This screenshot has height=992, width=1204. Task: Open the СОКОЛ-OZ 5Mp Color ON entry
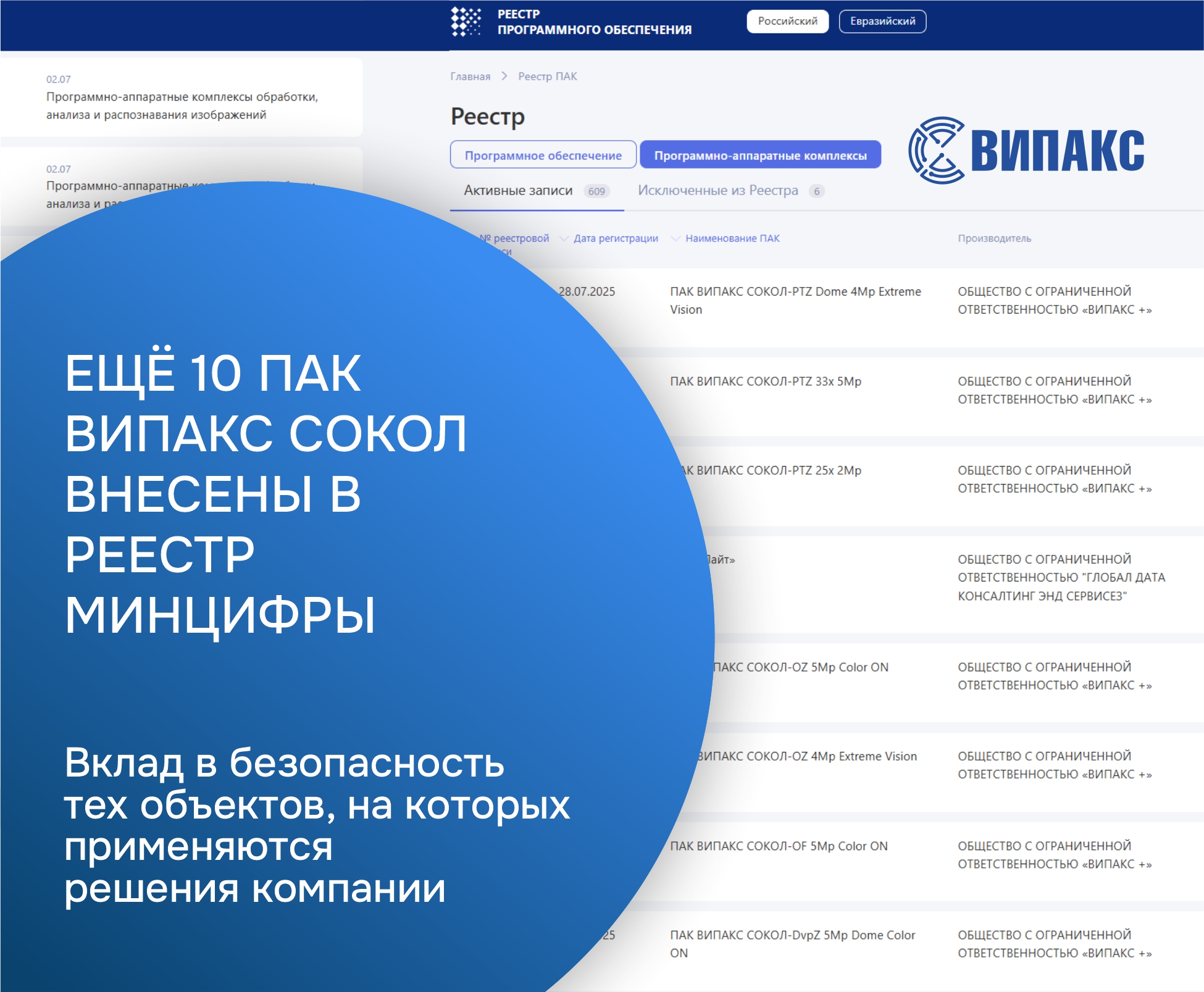click(x=800, y=667)
